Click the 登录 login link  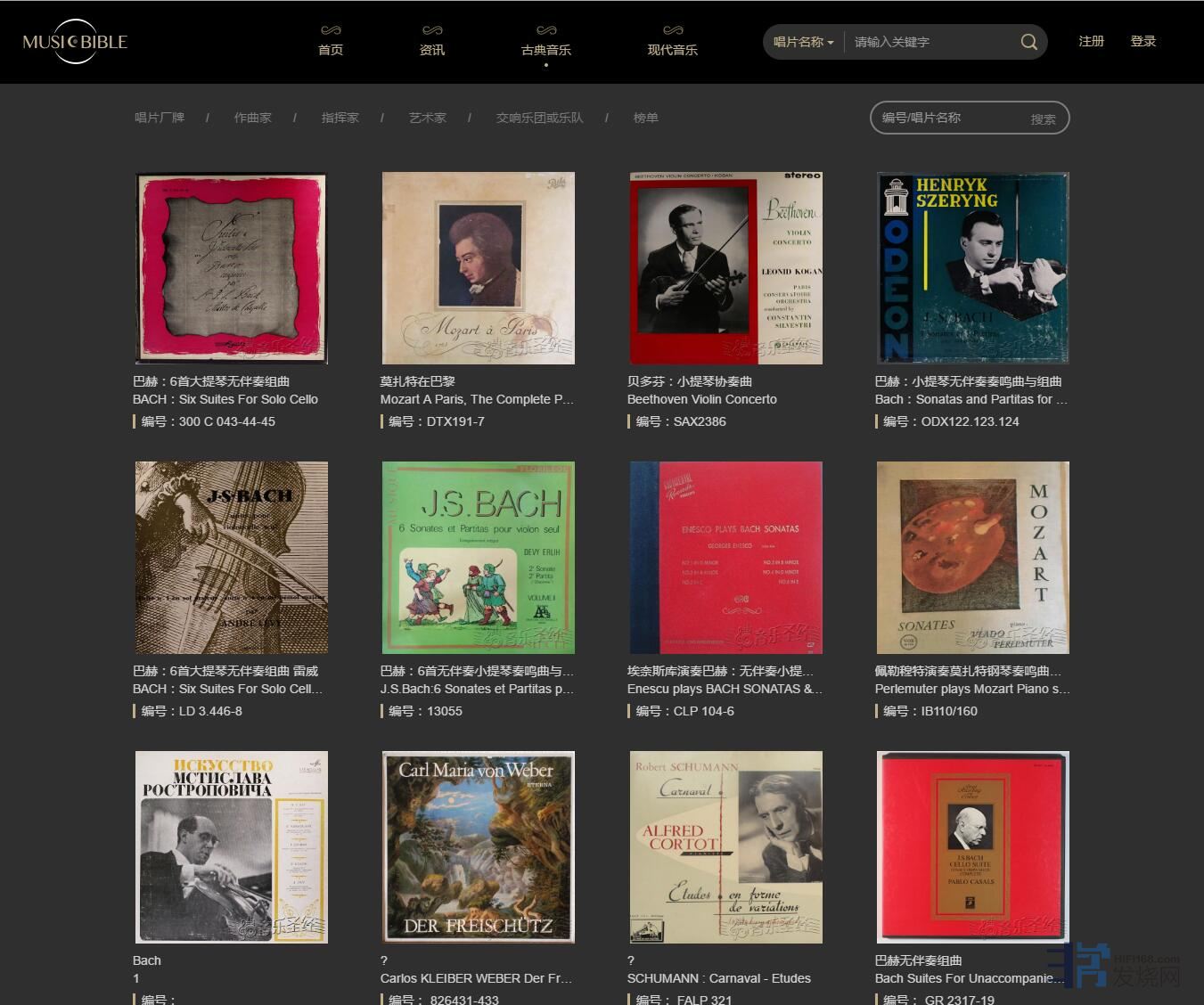tap(1143, 41)
